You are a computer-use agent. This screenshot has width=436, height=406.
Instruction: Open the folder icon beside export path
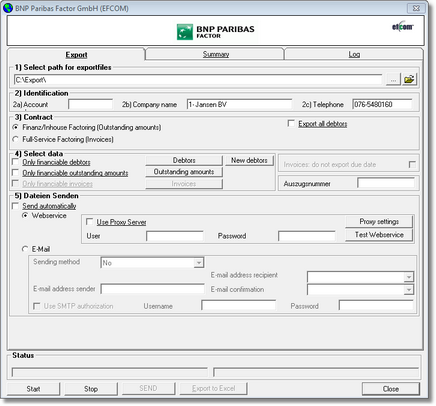(409, 79)
